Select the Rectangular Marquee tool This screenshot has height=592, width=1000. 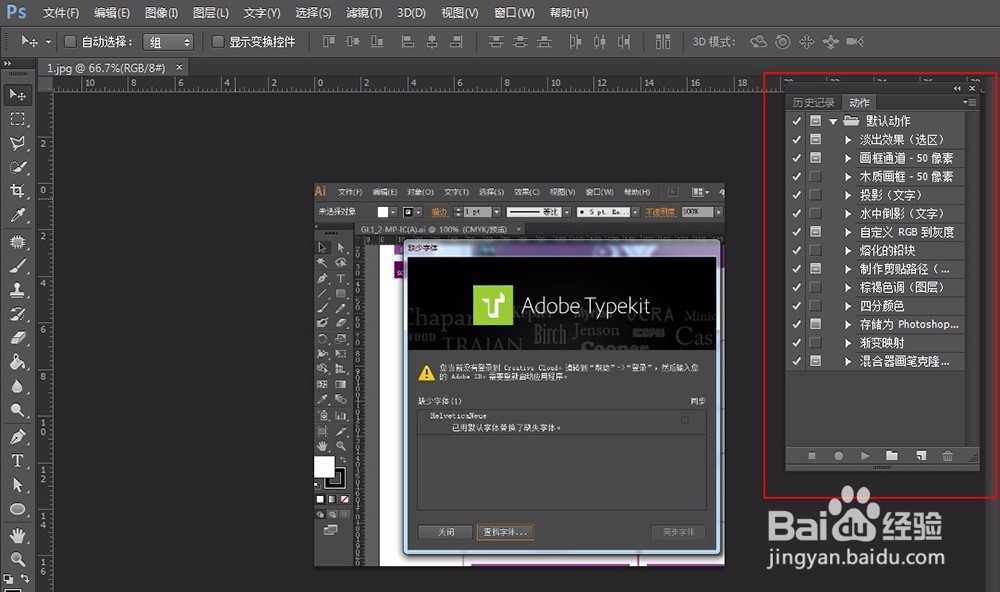coord(17,119)
